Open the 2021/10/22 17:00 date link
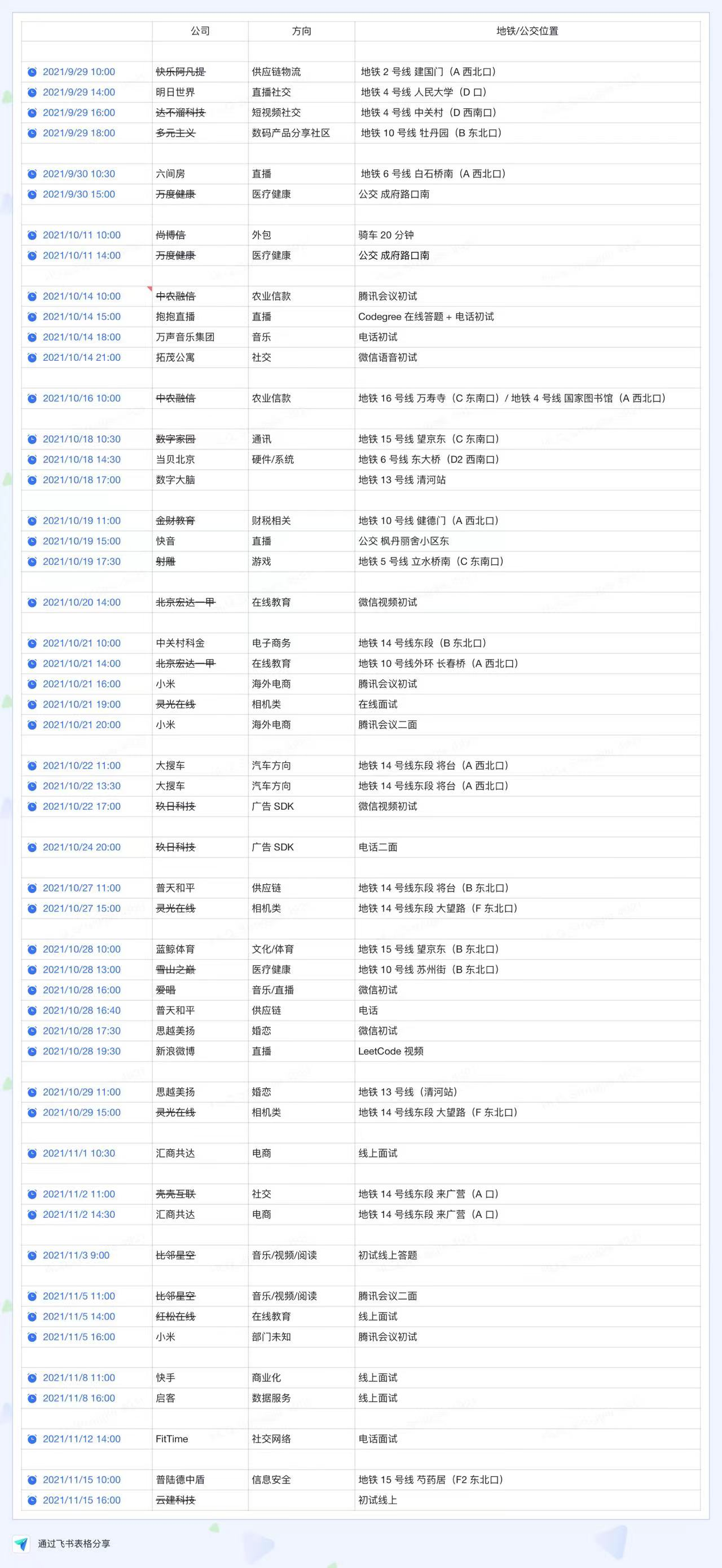The height and width of the screenshot is (1568, 722). pos(82,806)
